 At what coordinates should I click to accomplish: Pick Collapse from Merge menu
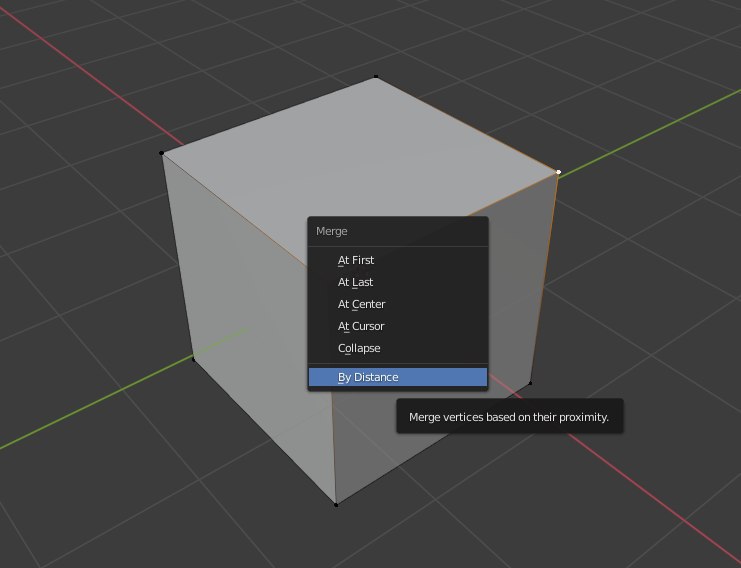(x=397, y=348)
